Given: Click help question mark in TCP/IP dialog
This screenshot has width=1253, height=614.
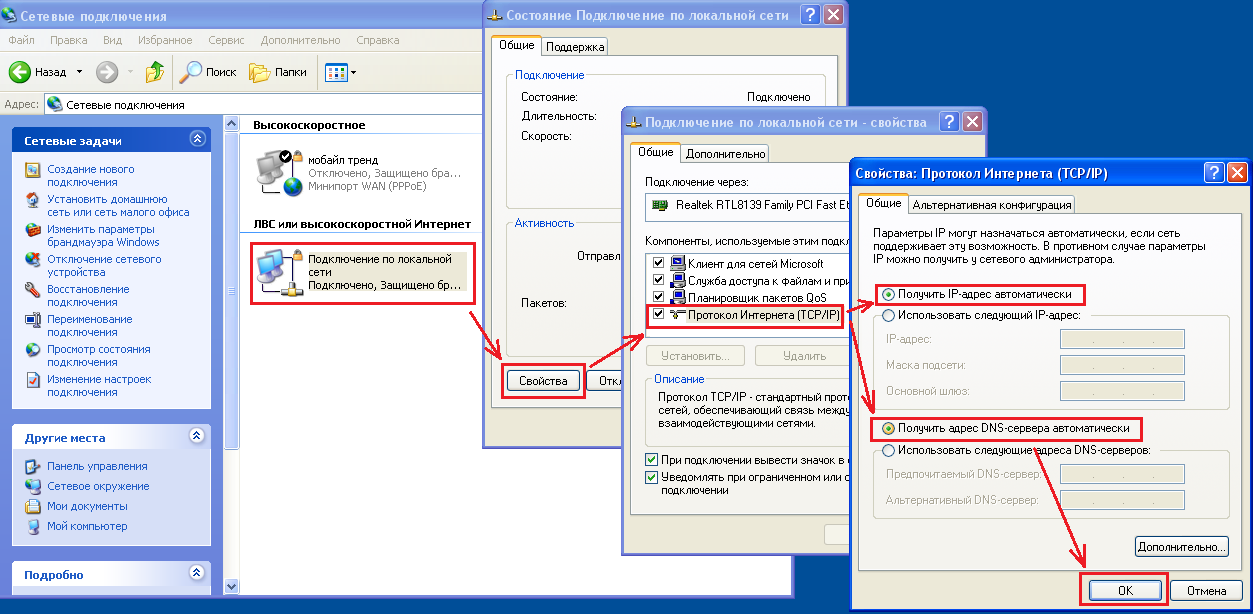Looking at the screenshot, I should click(x=1213, y=173).
